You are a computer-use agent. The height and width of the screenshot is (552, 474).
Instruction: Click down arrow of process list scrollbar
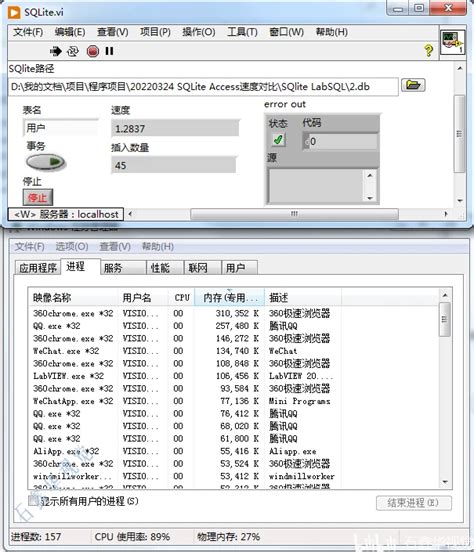pos(445,482)
